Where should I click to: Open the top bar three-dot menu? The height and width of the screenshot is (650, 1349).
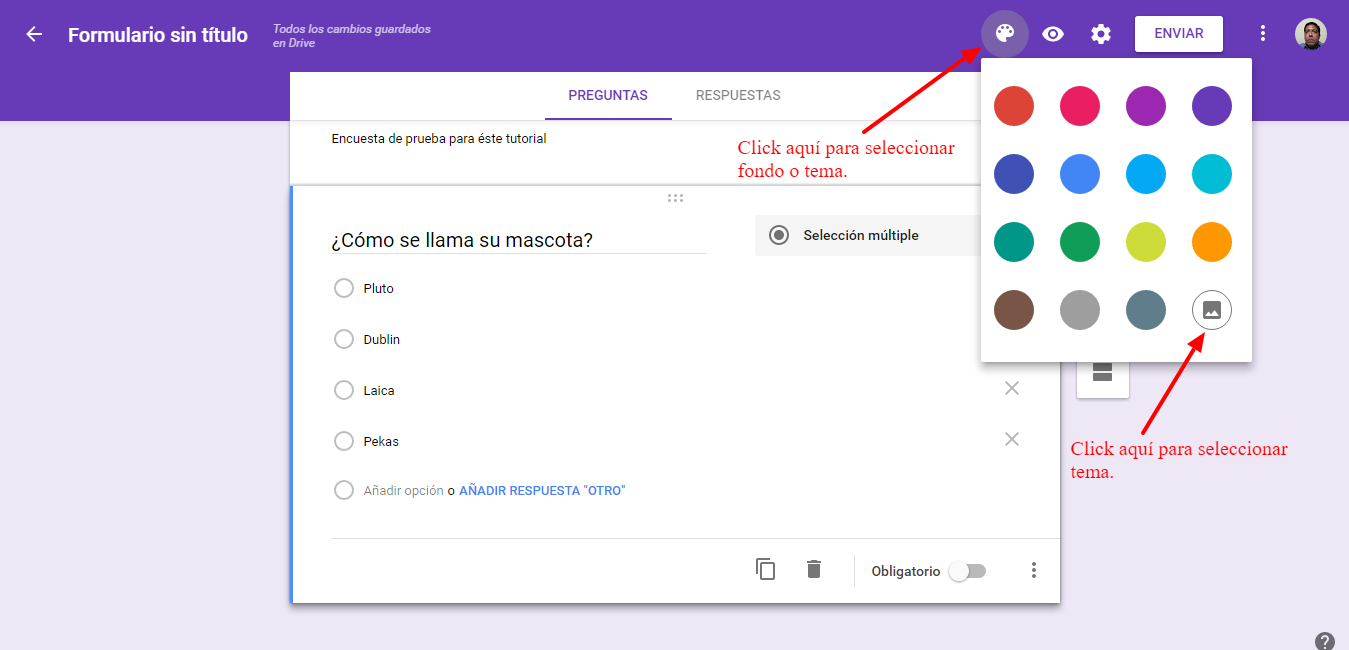1263,34
